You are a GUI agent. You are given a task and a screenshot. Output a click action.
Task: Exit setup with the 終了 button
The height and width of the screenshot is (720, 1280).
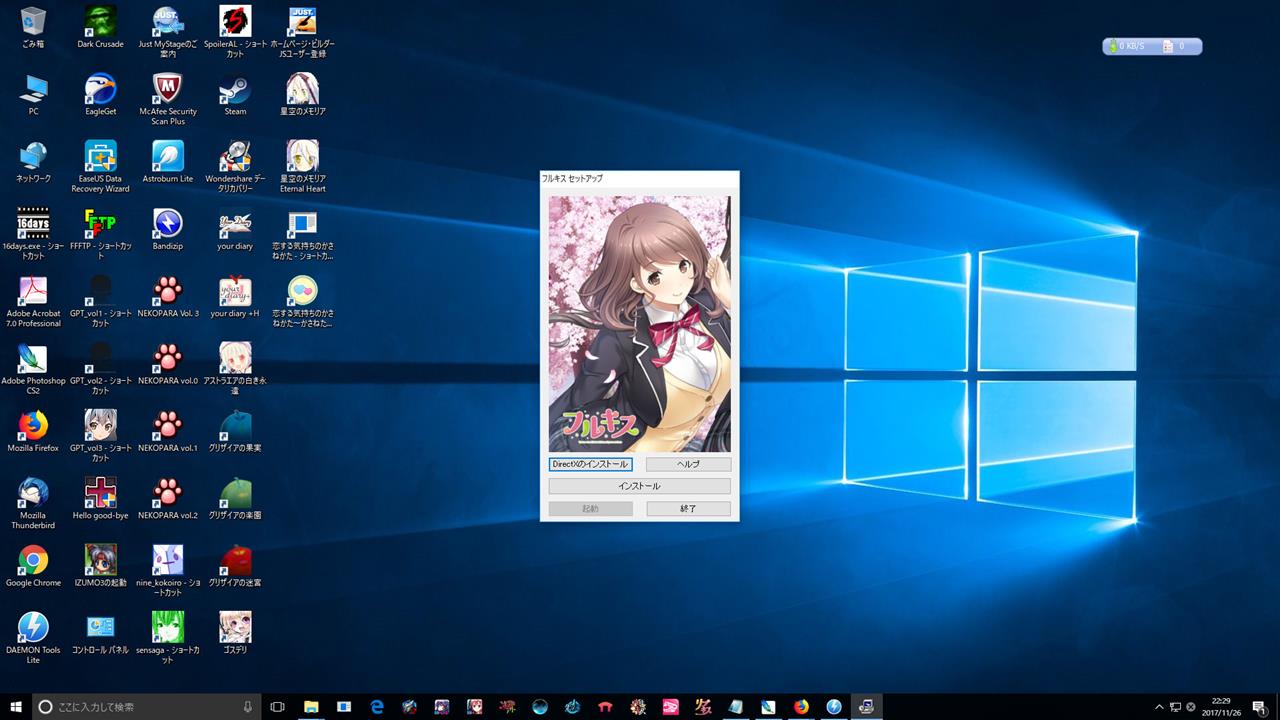(x=688, y=508)
